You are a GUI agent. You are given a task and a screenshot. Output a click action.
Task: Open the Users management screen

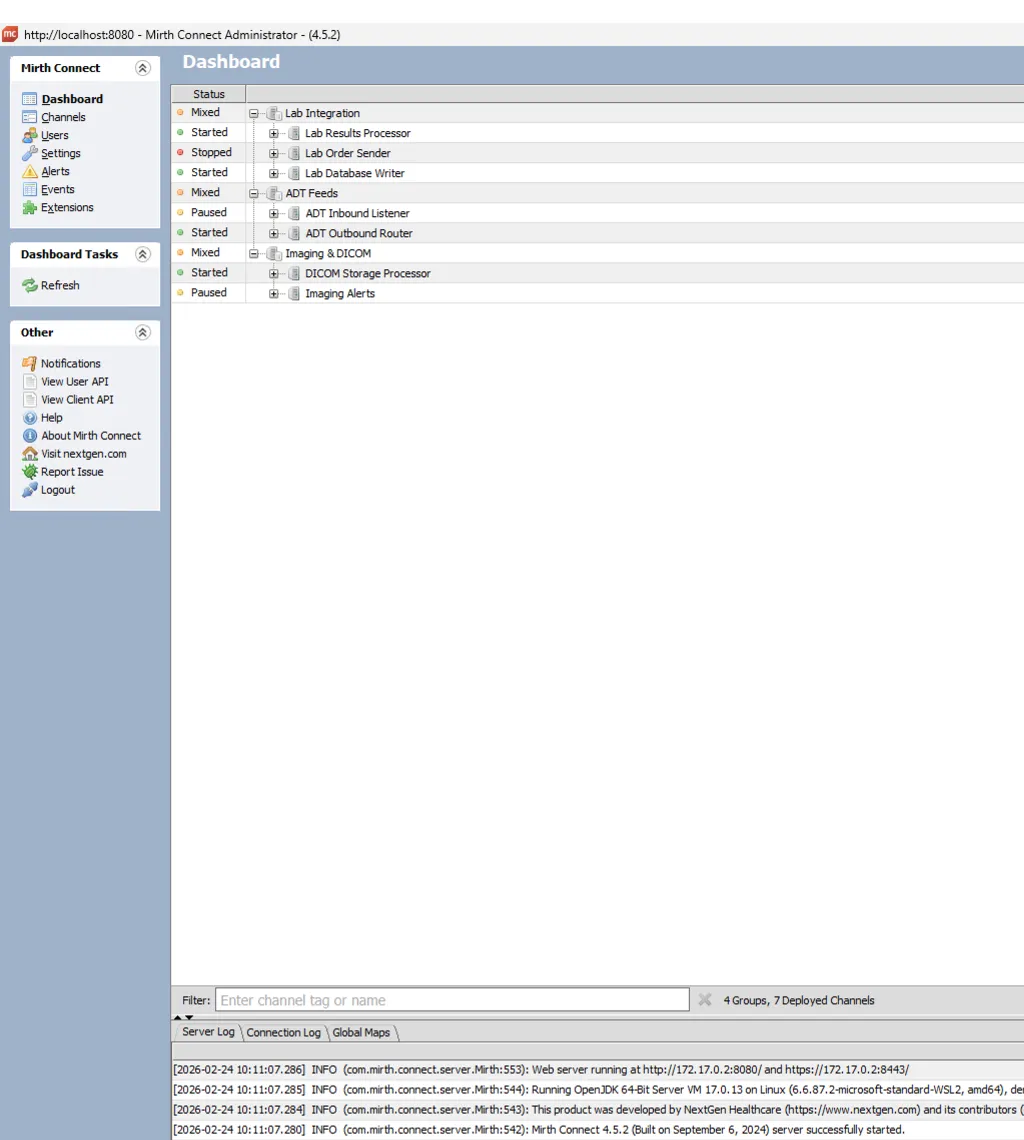[56, 135]
